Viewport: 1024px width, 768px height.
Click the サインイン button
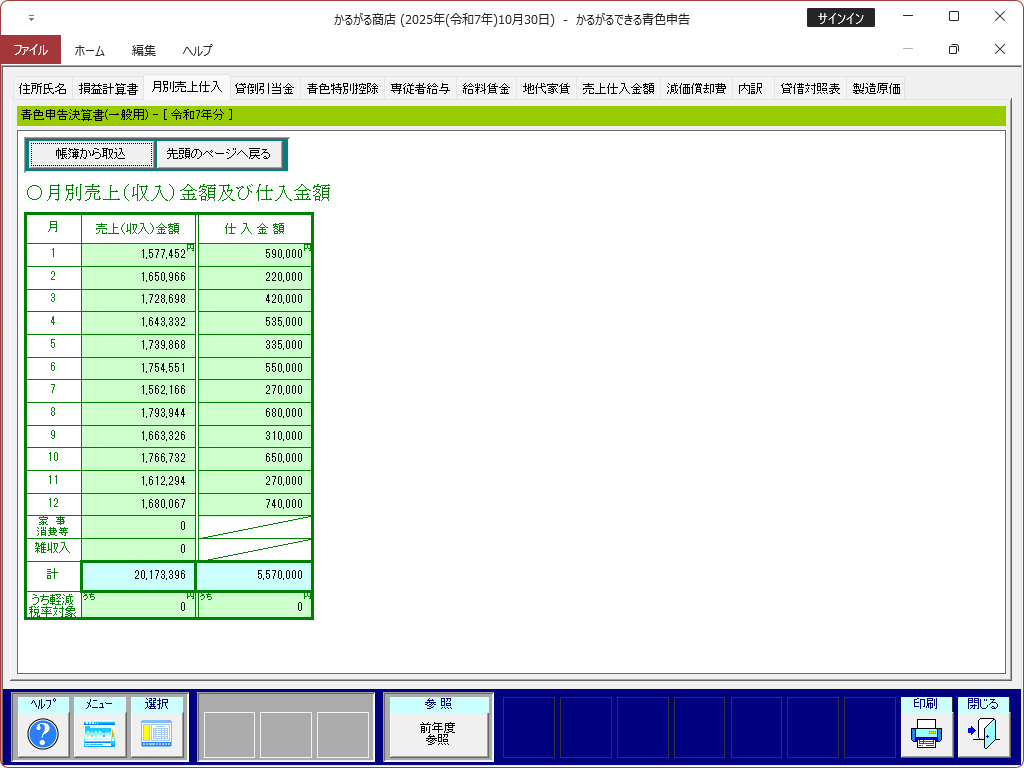[x=841, y=18]
